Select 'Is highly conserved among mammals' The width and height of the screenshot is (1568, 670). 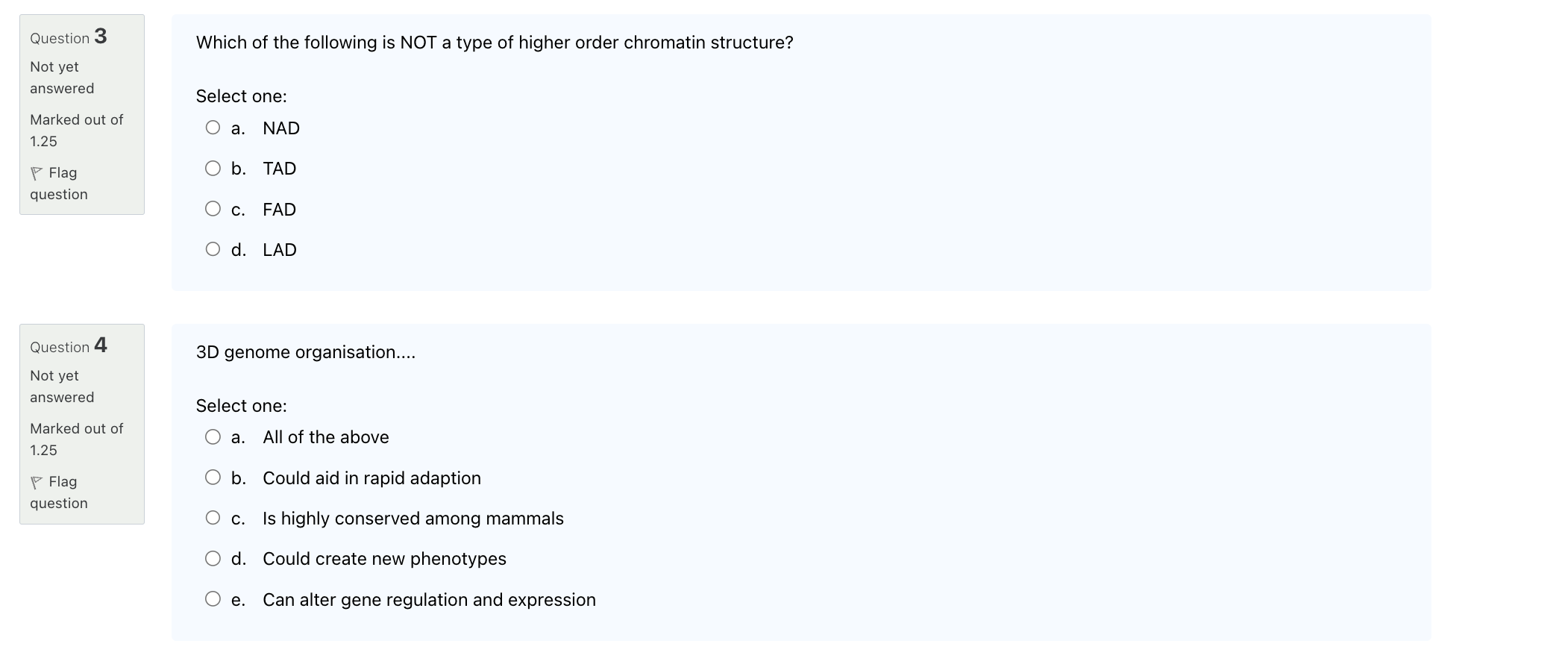coord(213,516)
